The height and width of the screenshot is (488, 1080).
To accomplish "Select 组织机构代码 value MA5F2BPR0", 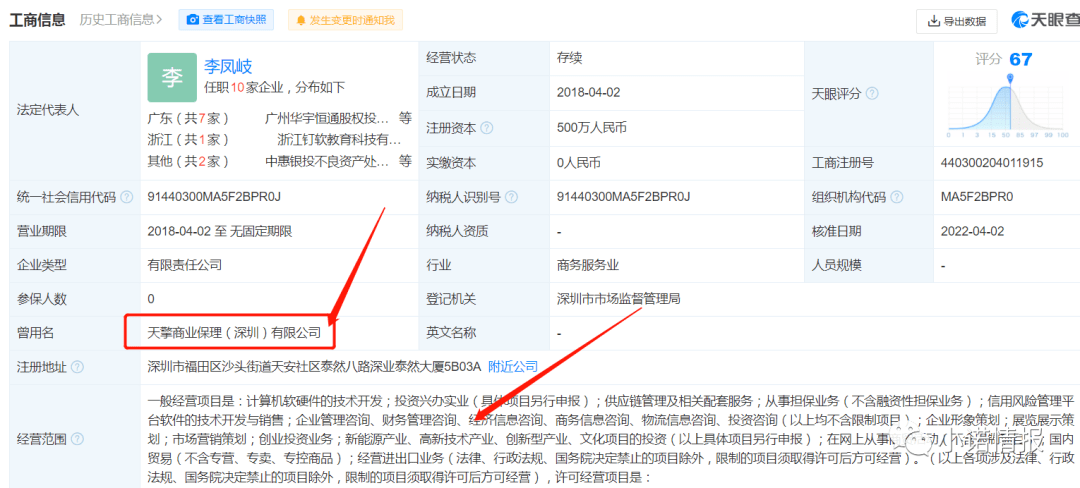I will [x=977, y=197].
